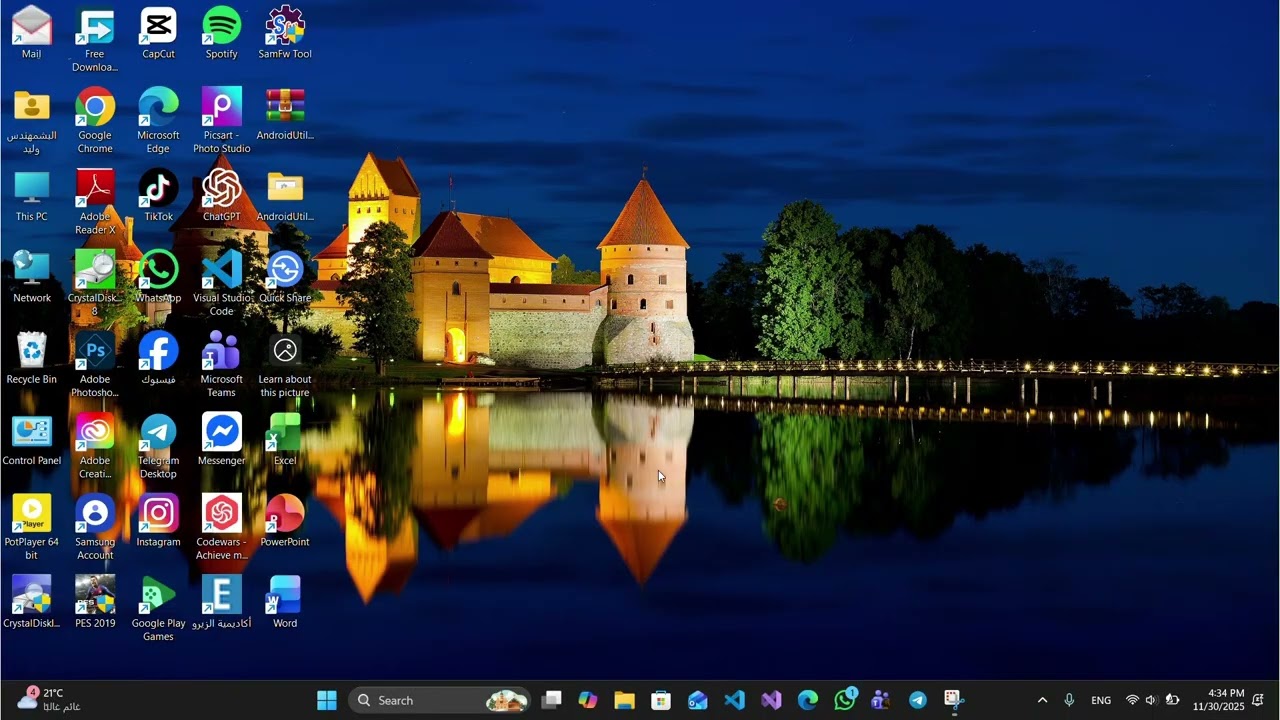Open the Control Panel shortcut
Image resolution: width=1280 pixels, height=720 pixels.
click(x=31, y=440)
